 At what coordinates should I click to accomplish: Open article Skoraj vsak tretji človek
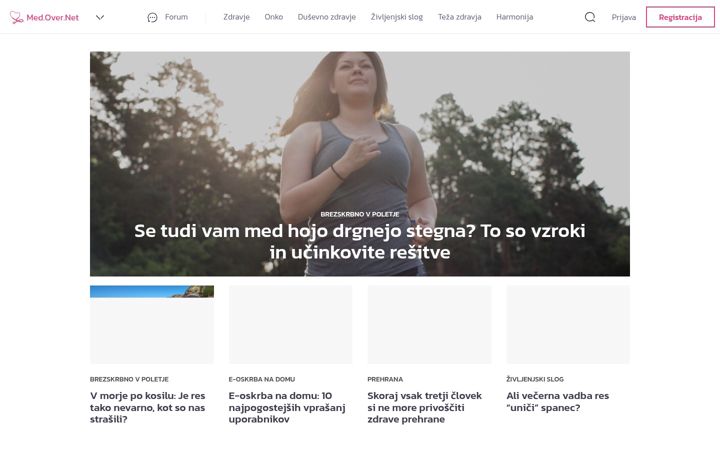point(425,407)
